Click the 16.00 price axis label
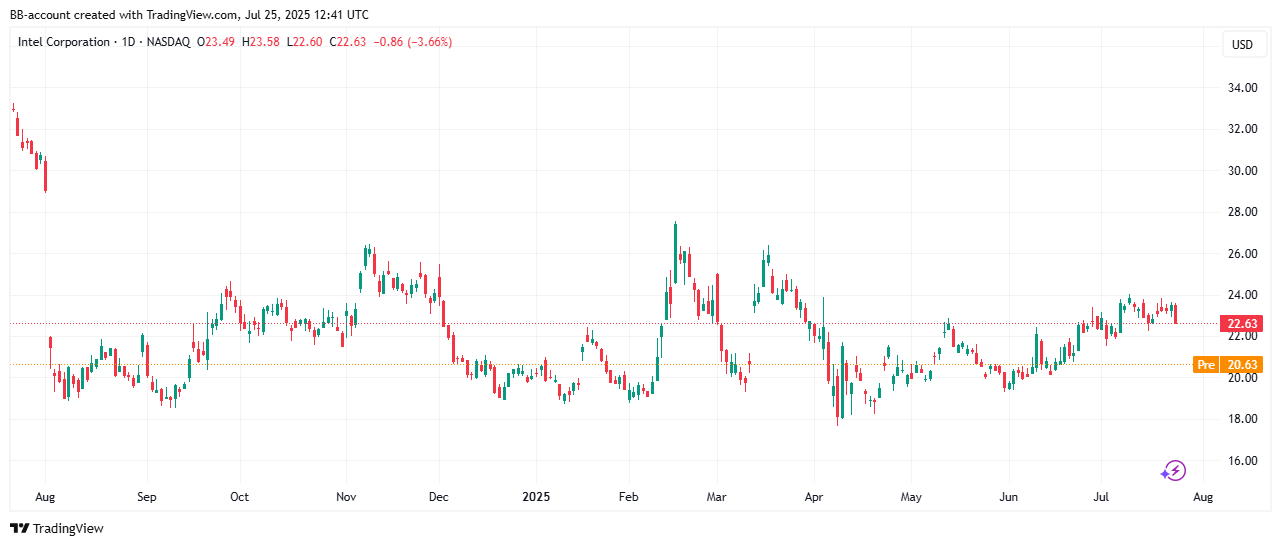The width and height of the screenshot is (1281, 546). tap(1244, 461)
